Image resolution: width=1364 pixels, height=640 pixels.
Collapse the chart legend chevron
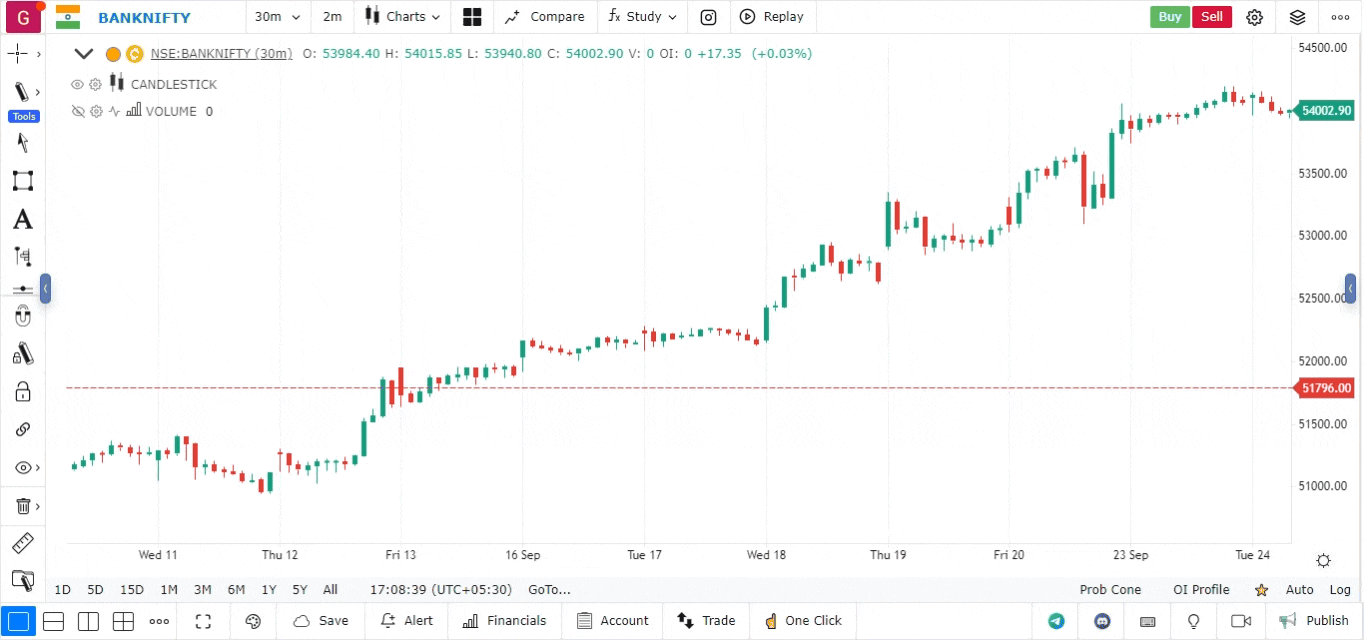coord(84,54)
